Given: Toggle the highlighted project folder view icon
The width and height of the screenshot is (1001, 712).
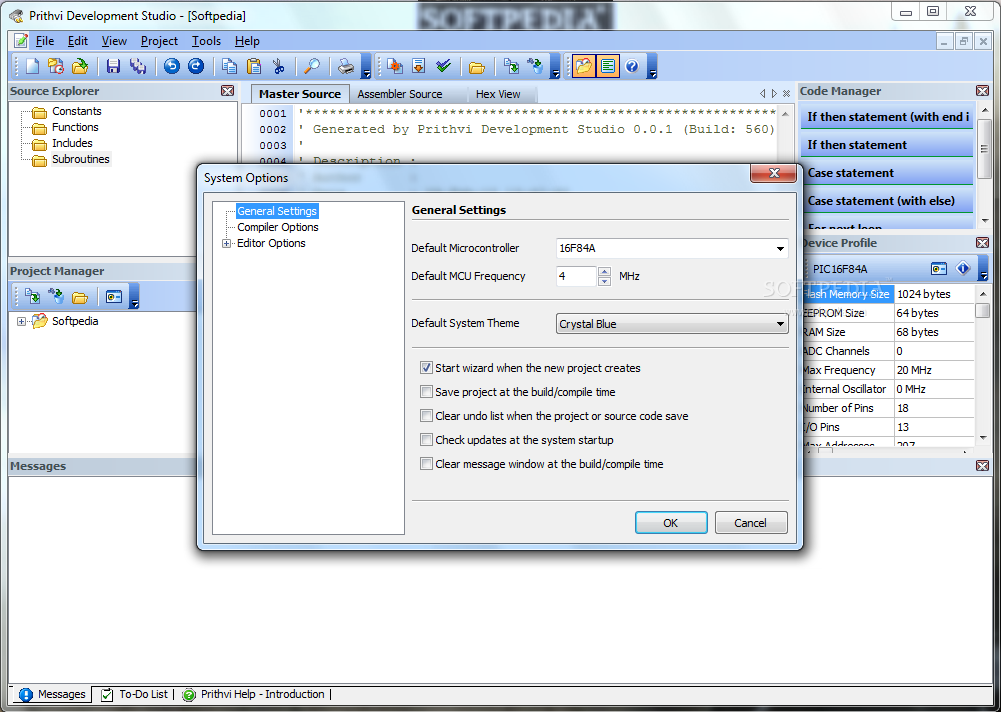Looking at the screenshot, I should (583, 66).
